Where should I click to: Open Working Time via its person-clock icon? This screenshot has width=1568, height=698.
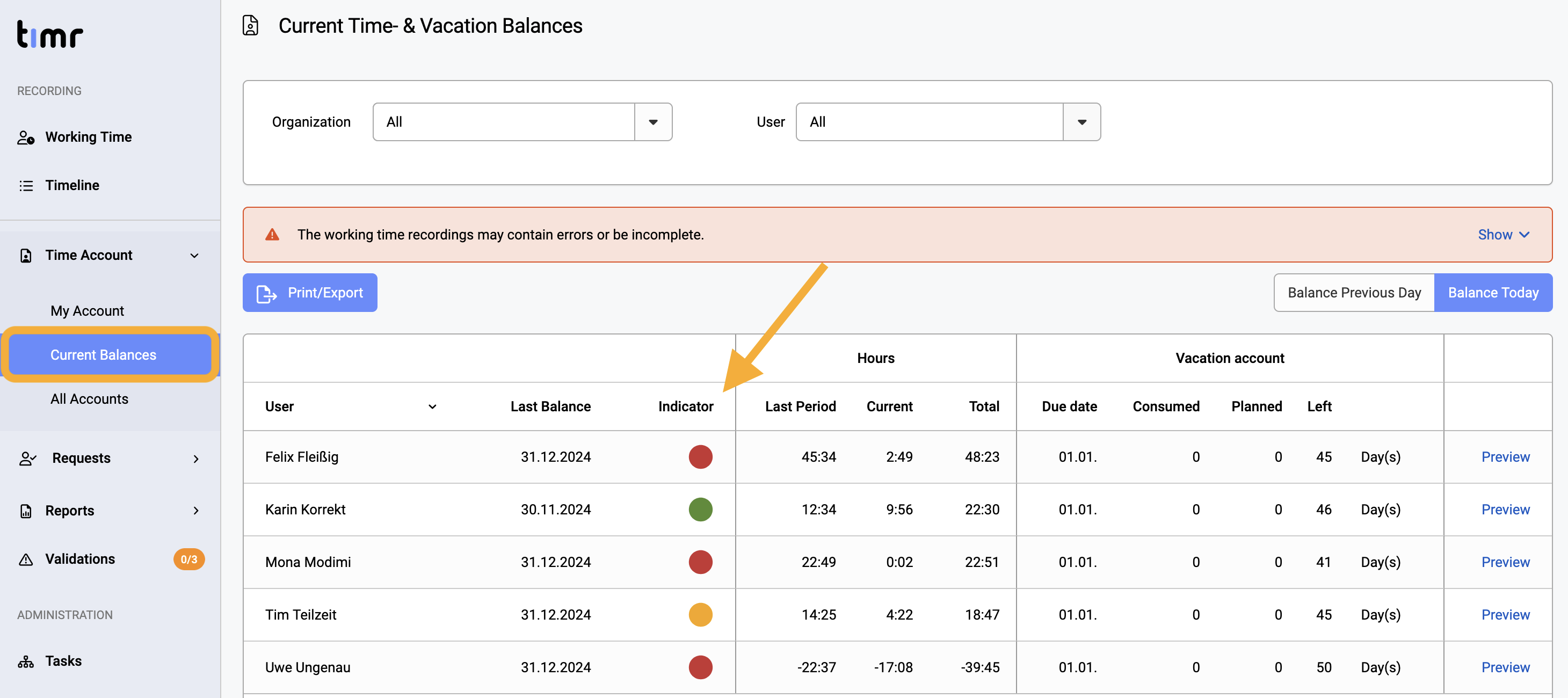click(26, 137)
